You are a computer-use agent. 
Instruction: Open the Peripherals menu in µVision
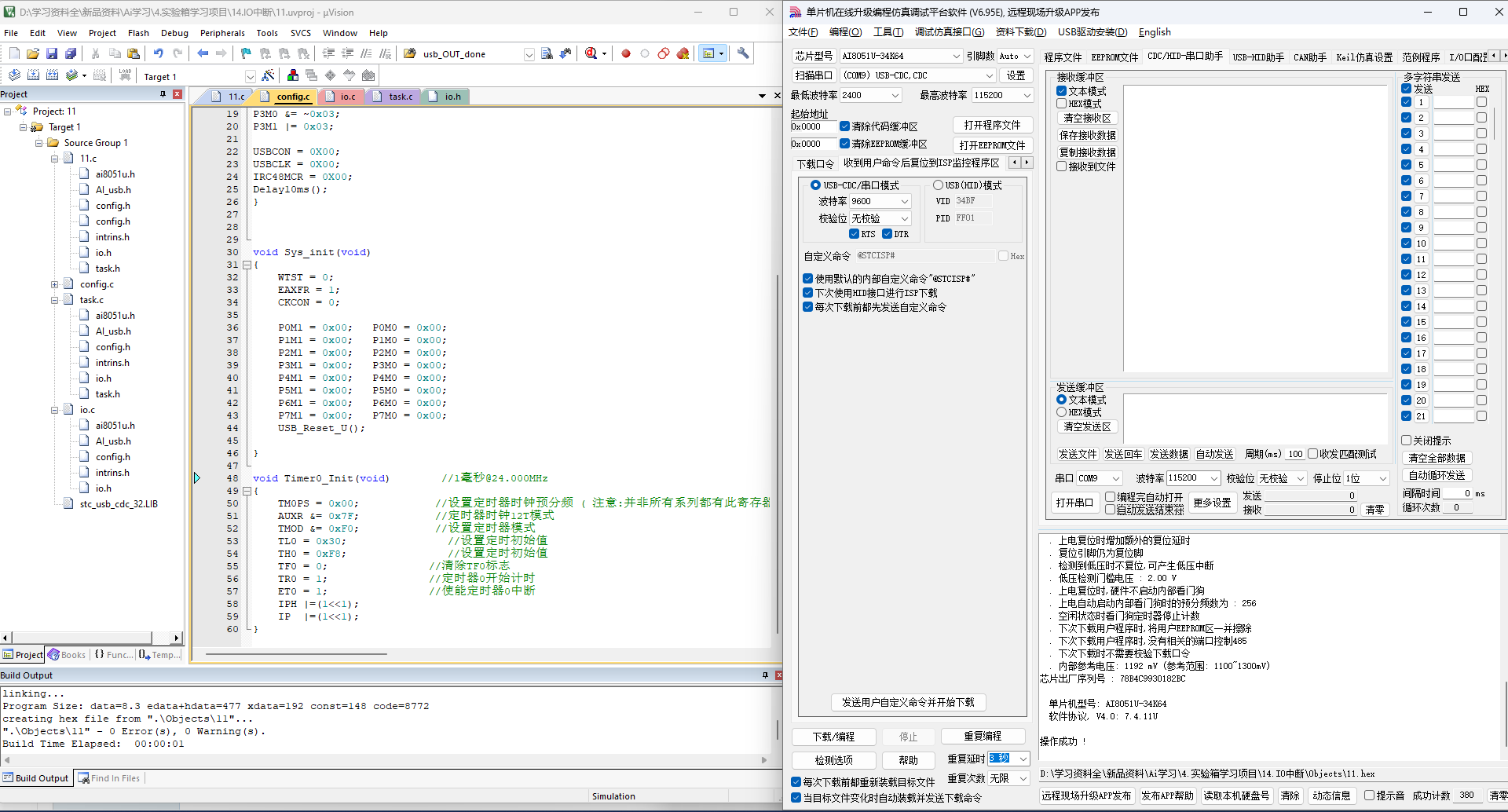(x=222, y=33)
